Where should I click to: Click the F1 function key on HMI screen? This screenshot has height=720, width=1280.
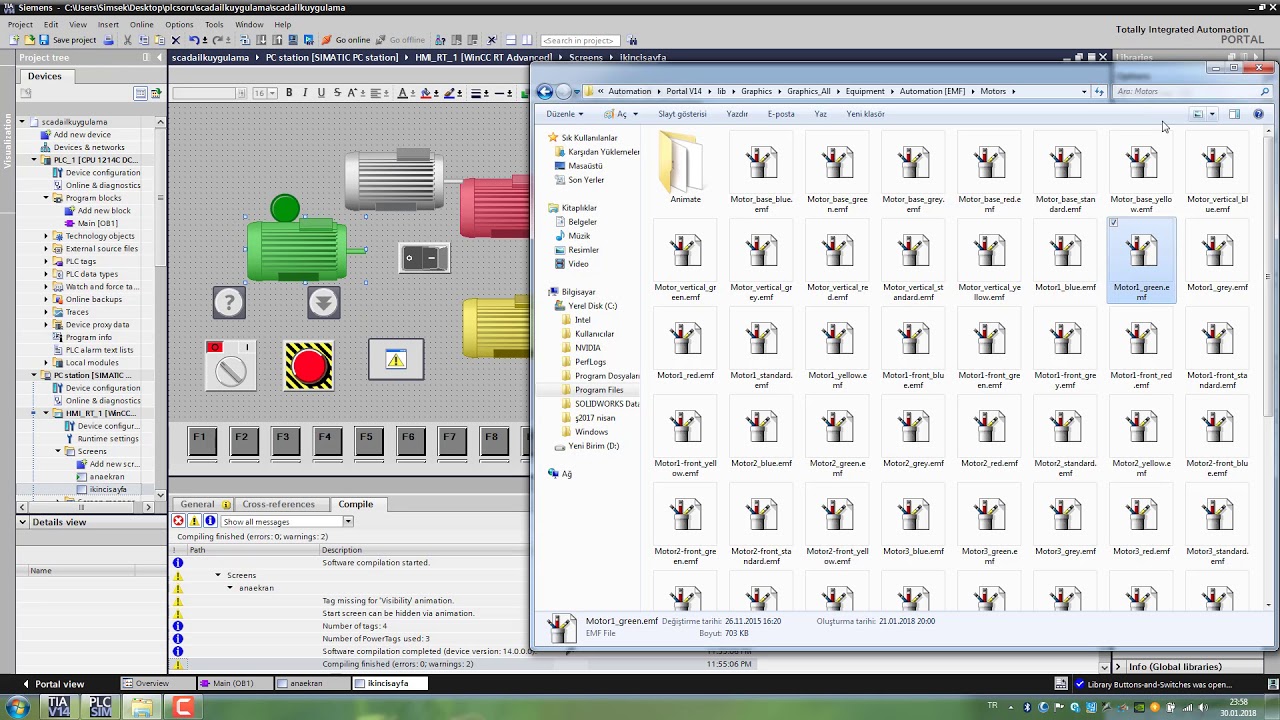(202, 441)
